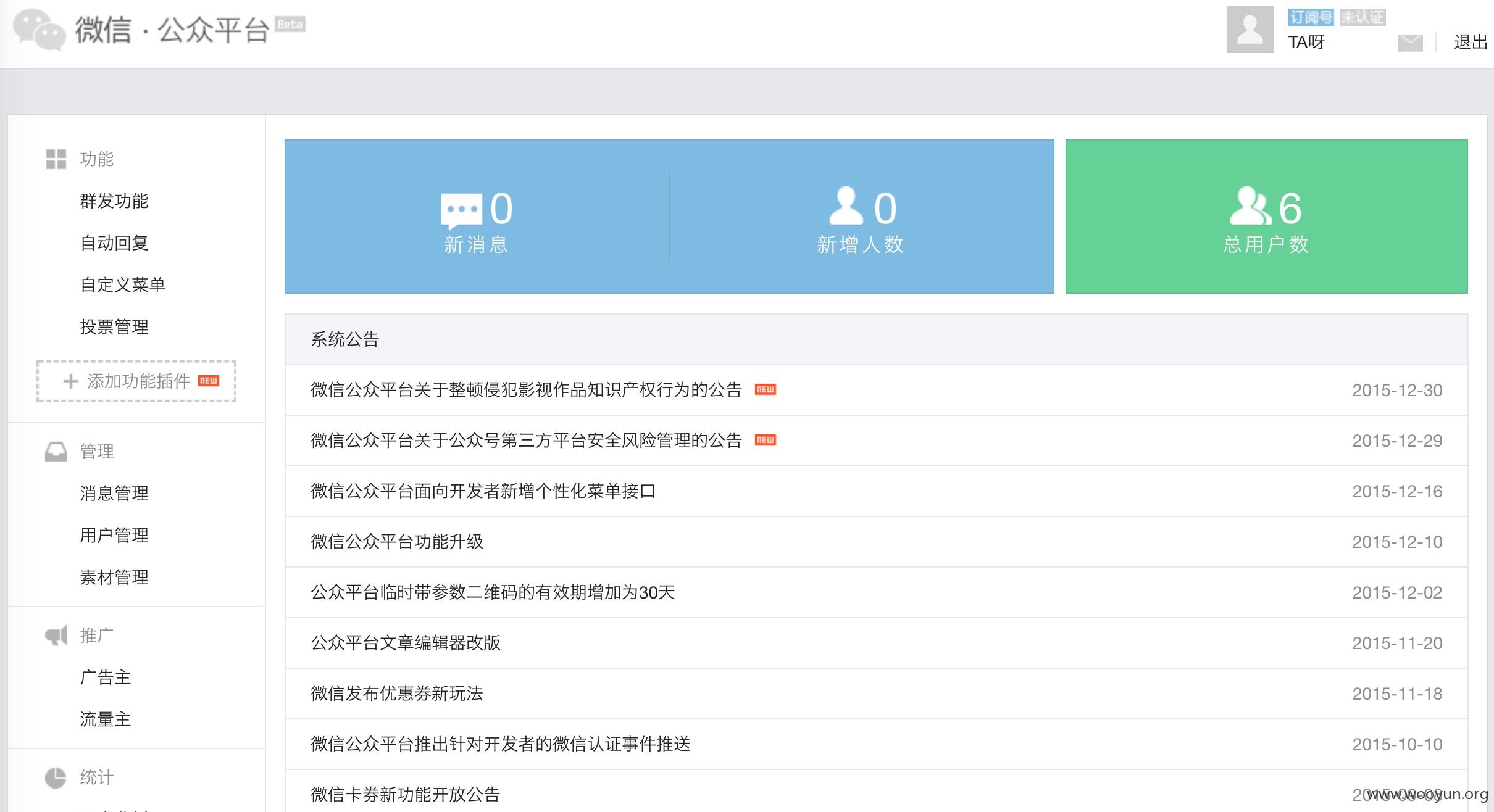Open 消息管理 in the sidebar

pyautogui.click(x=114, y=494)
